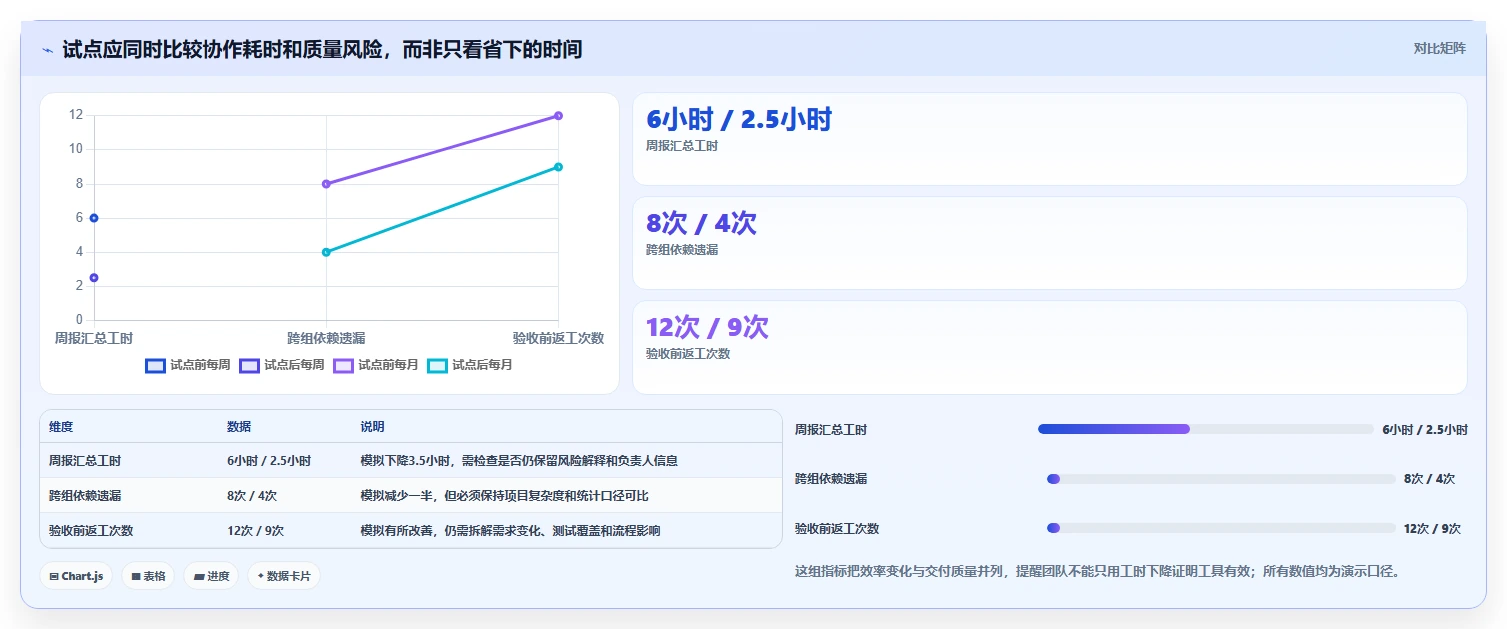Image resolution: width=1507 pixels, height=629 pixels.
Task: Click the header title 试点应同时比较协作耗时和质量风险
Action: click(322, 49)
